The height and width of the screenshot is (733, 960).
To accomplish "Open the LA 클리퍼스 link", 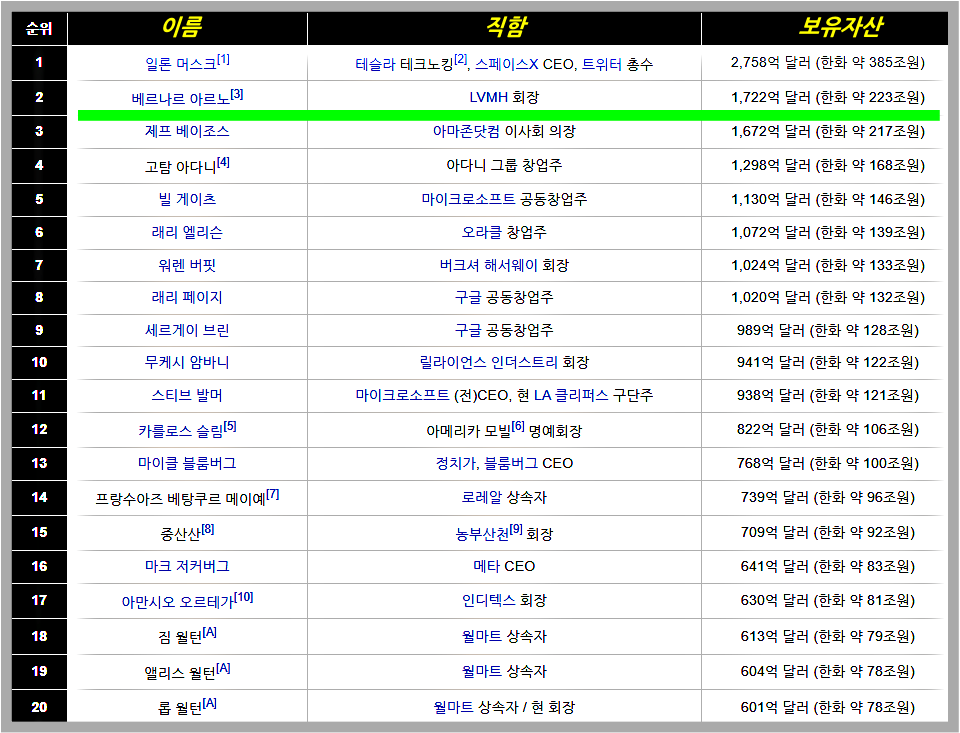I will point(571,395).
